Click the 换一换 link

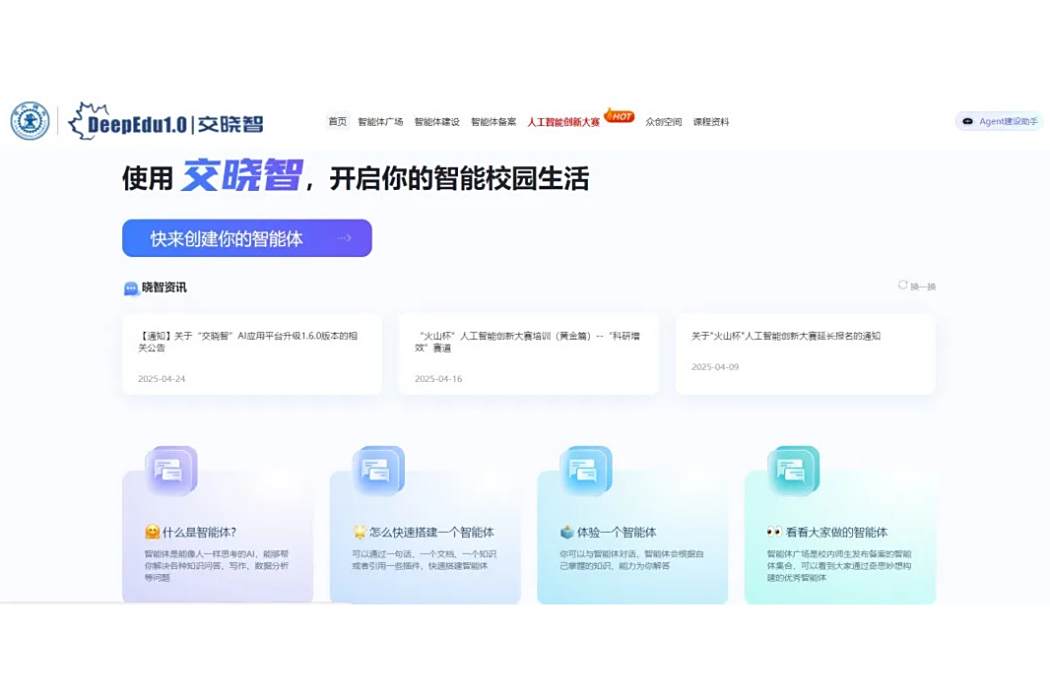[x=923, y=287]
